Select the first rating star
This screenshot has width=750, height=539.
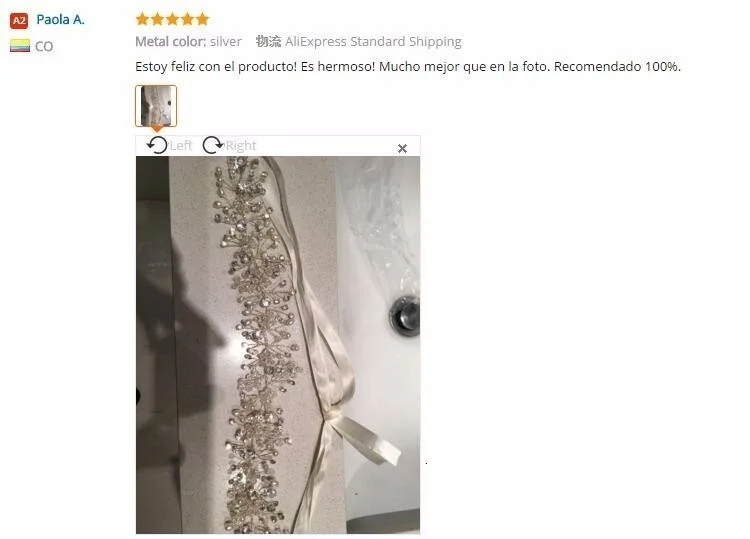(142, 19)
